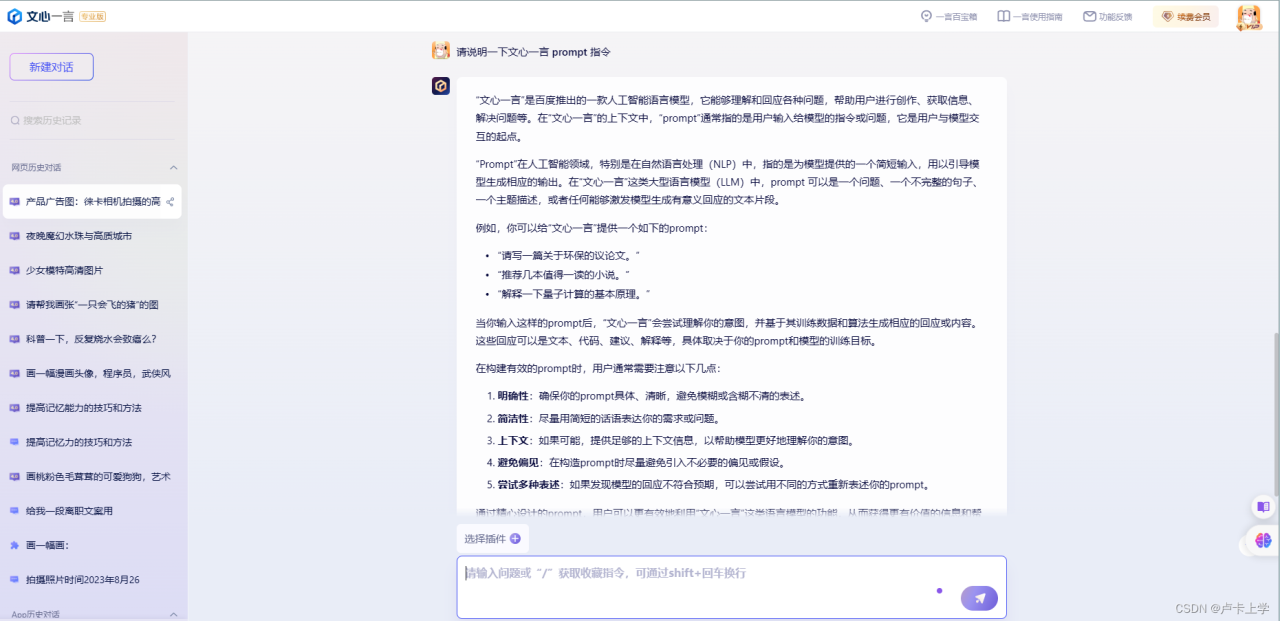Click the pin icon for 一言百宝箱

pyautogui.click(x=926, y=16)
